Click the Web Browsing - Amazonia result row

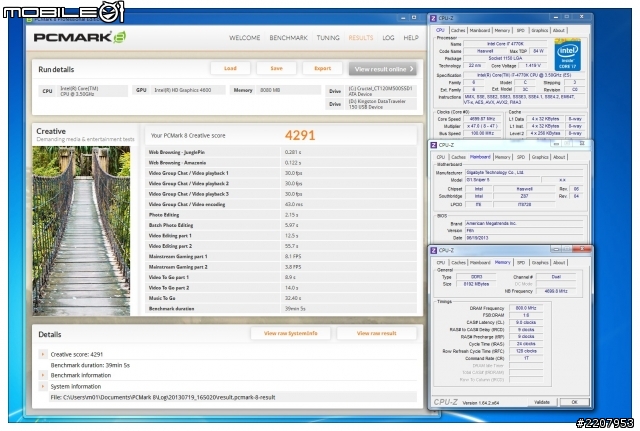[281, 163]
